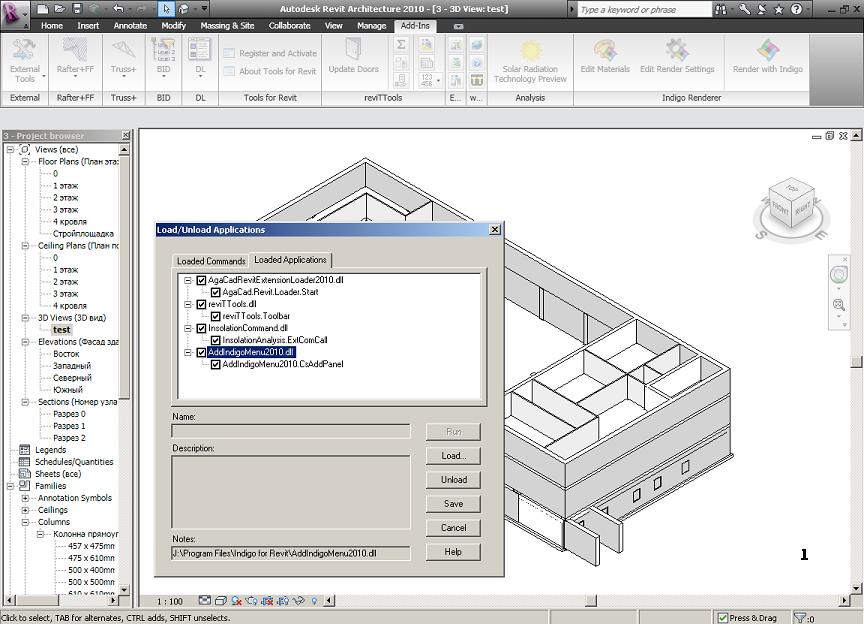
Task: Select the Разрез 1 section view
Action: (69, 426)
